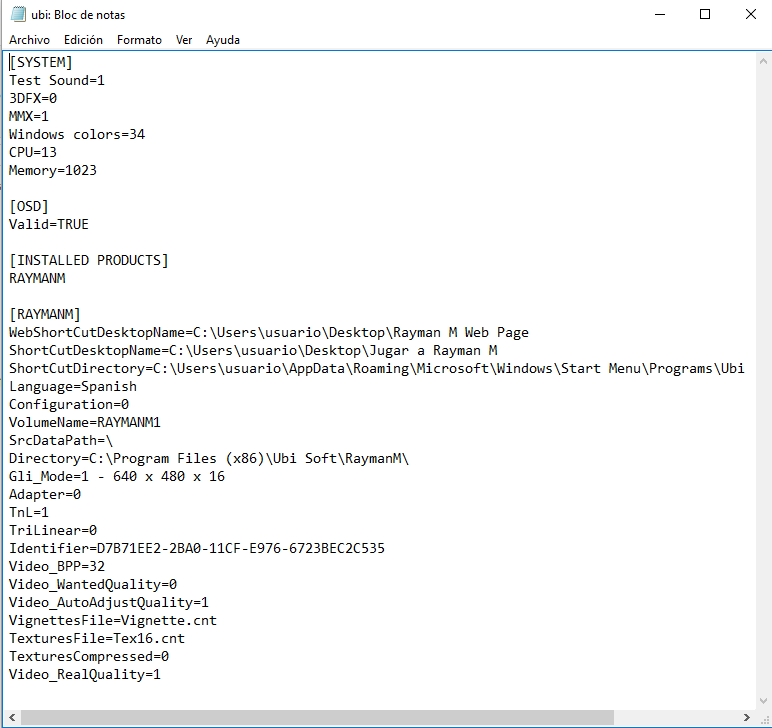Click on the Identifier GUID line
Viewport: 772px width, 728px height.
(197, 548)
